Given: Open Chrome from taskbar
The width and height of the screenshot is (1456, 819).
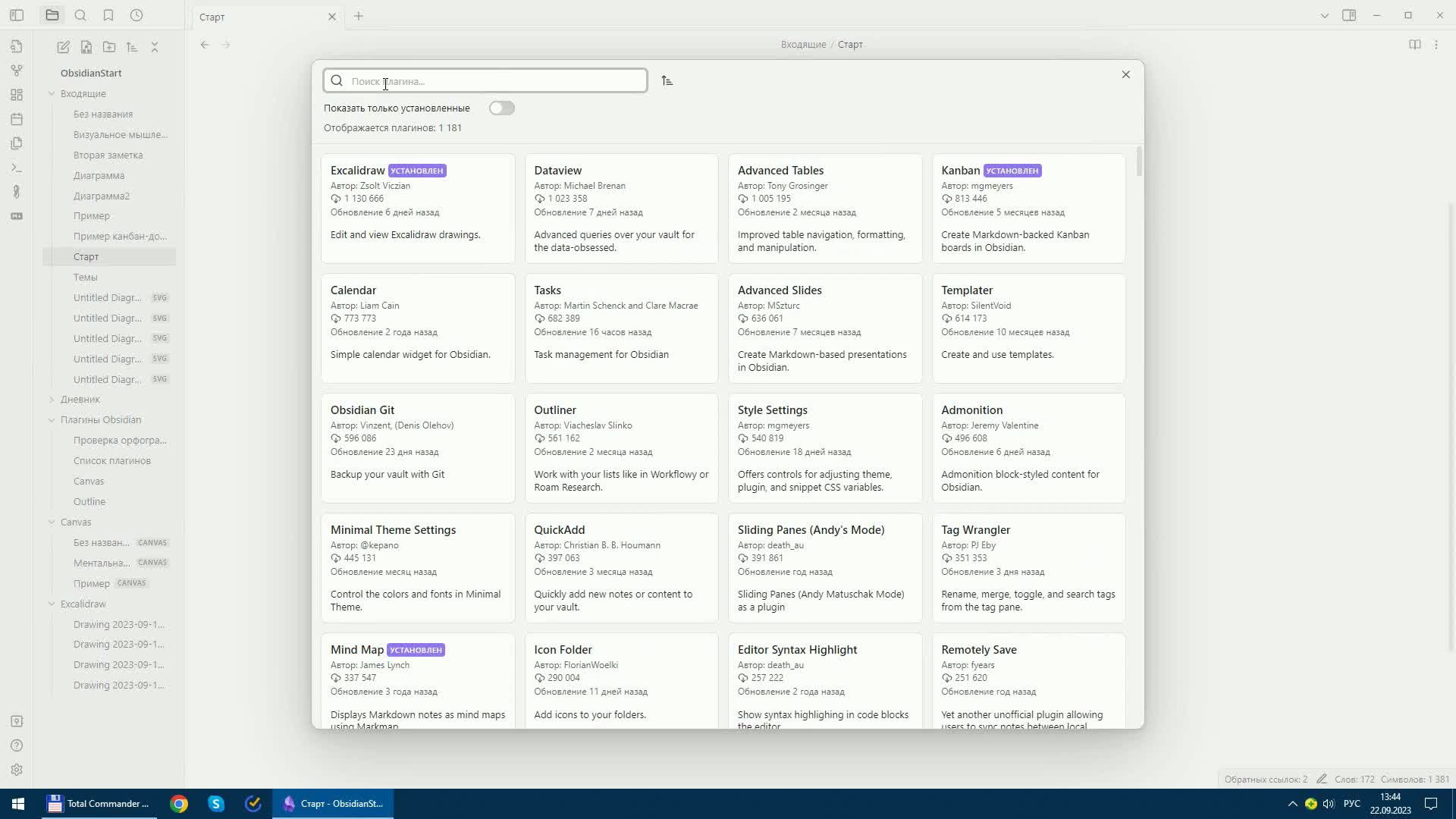Looking at the screenshot, I should tap(179, 804).
